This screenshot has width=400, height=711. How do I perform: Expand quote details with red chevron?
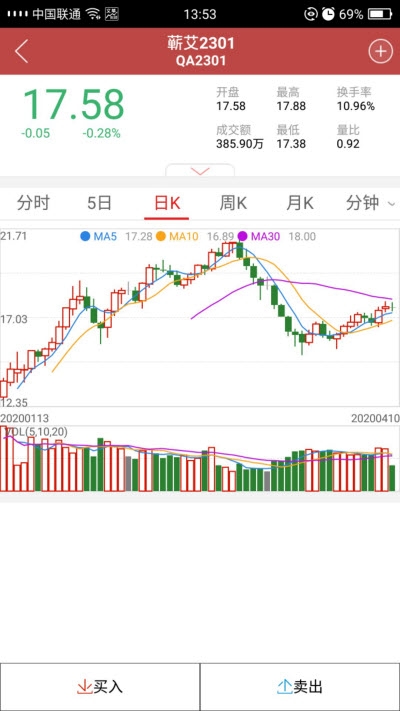(x=200, y=170)
